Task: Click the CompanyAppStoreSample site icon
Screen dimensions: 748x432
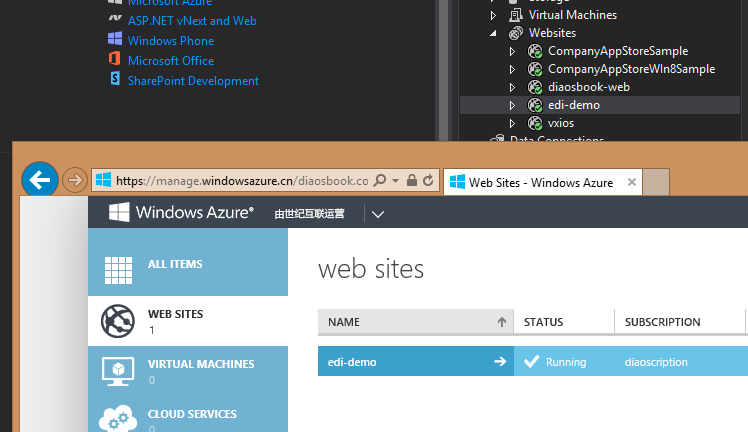Action: click(535, 51)
